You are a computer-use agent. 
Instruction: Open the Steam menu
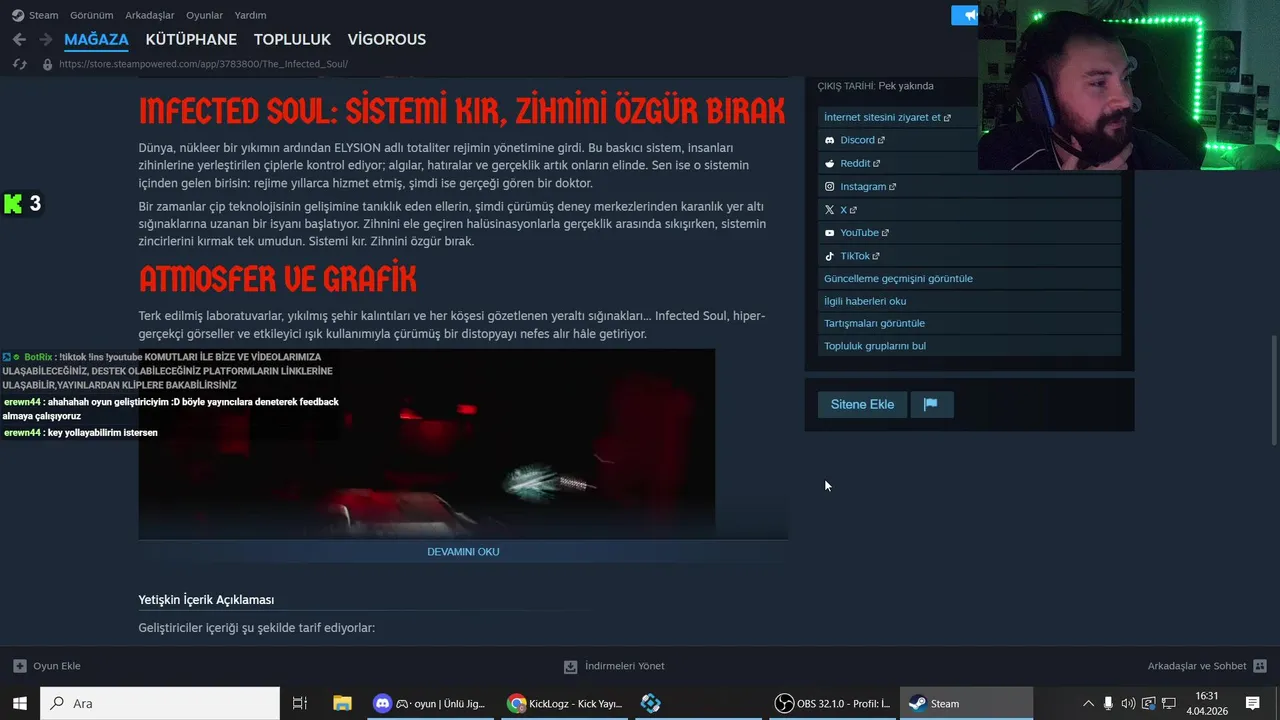43,15
